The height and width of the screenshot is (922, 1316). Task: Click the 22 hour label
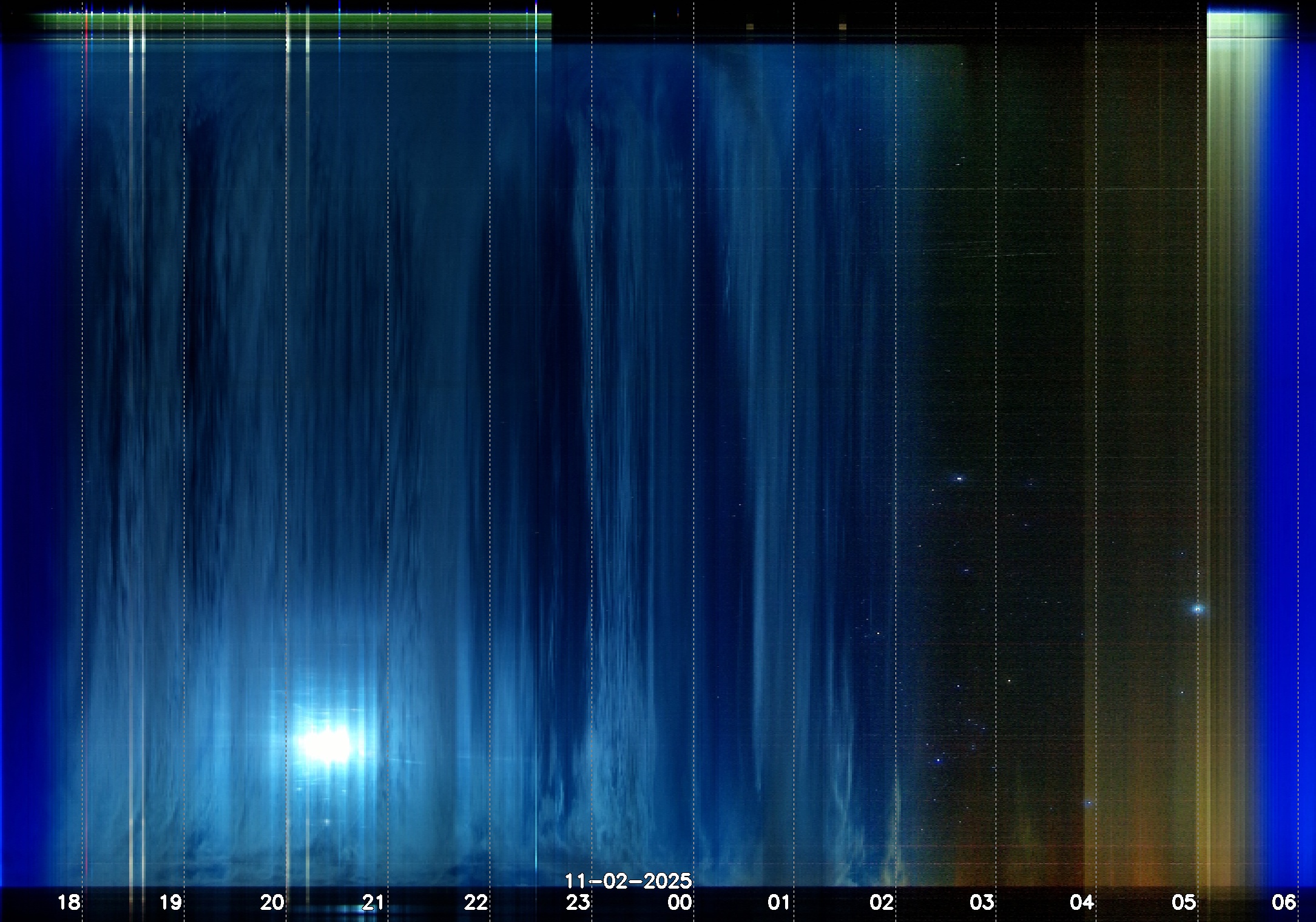coord(476,903)
